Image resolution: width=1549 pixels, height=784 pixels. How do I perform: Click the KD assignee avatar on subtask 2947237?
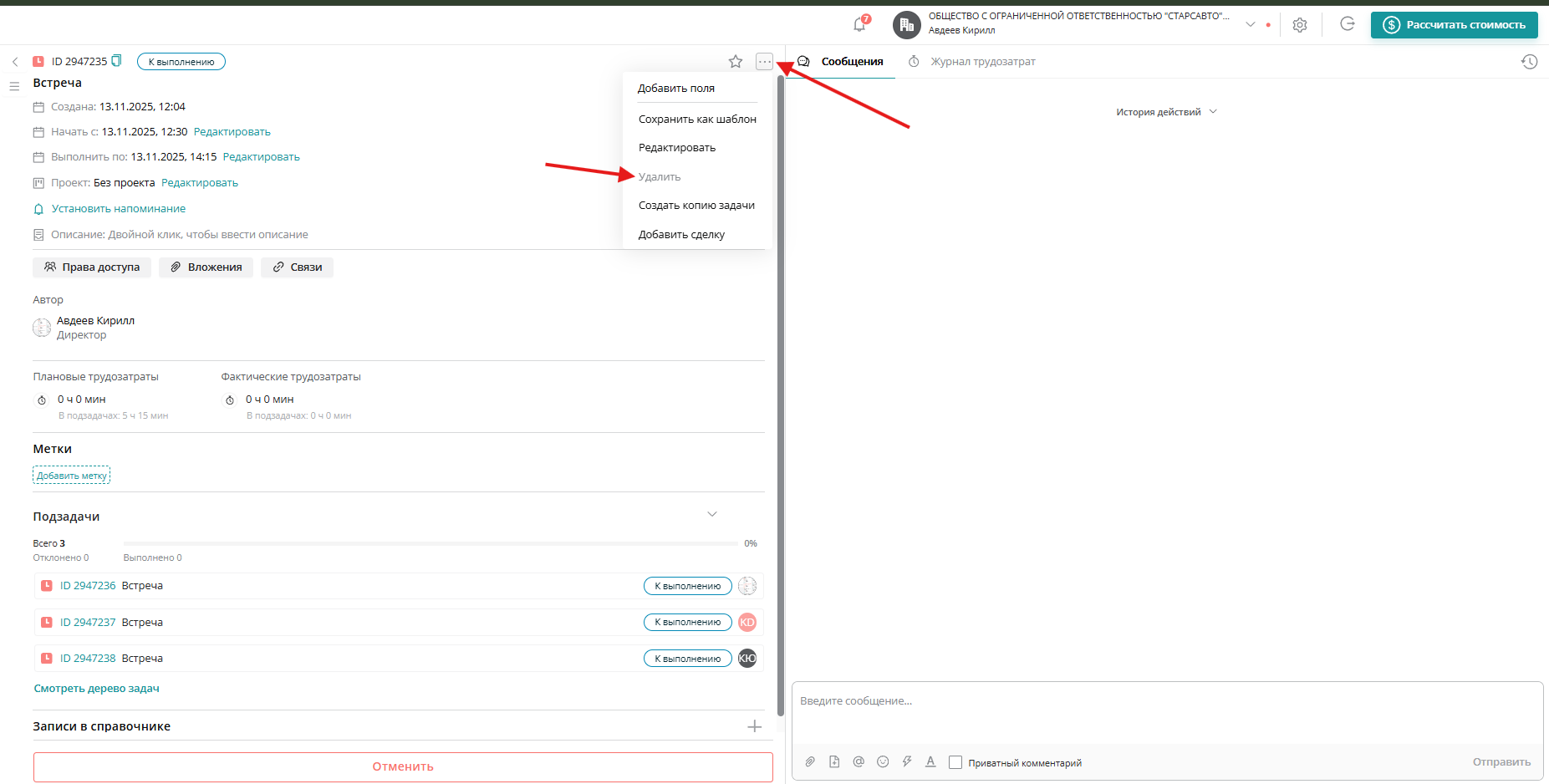(747, 622)
